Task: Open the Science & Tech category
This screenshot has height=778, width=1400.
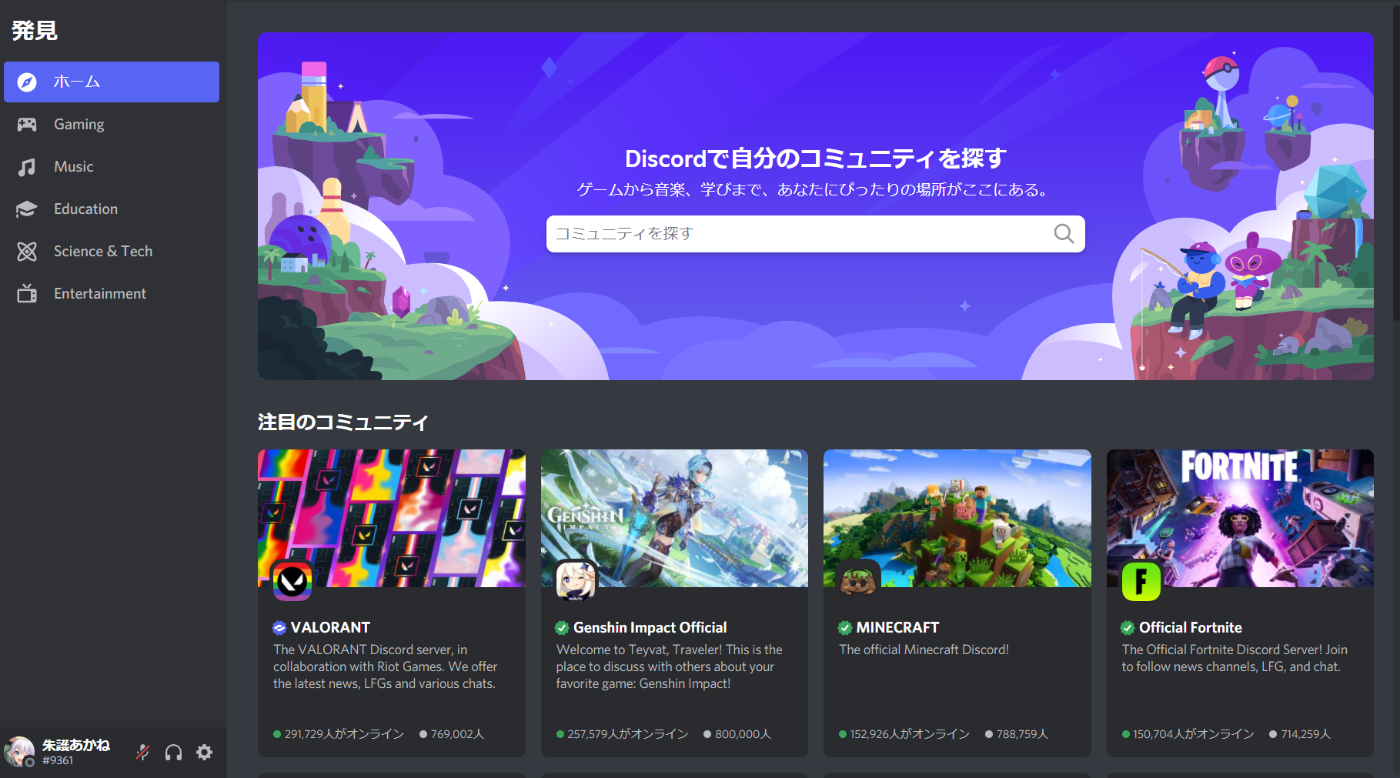Action: click(112, 251)
